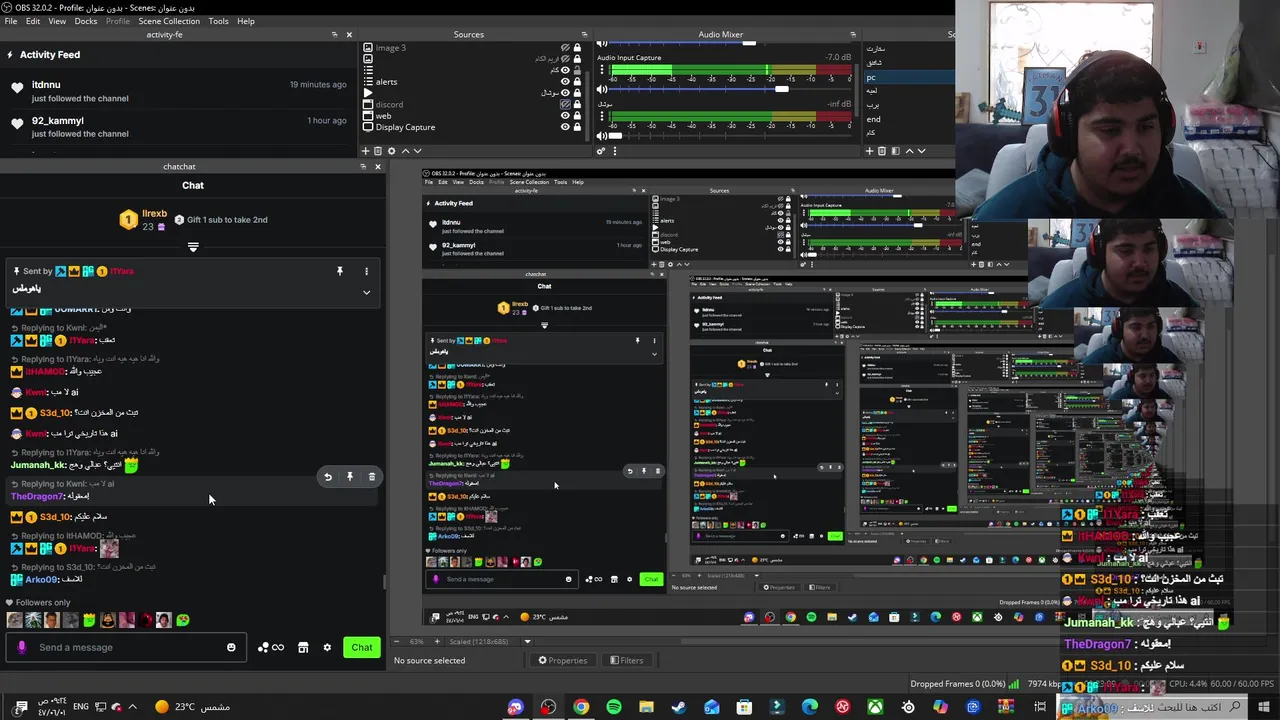1280x720 pixels.
Task: Mute Audio Input Capture speaker icon
Action: [x=602, y=90]
